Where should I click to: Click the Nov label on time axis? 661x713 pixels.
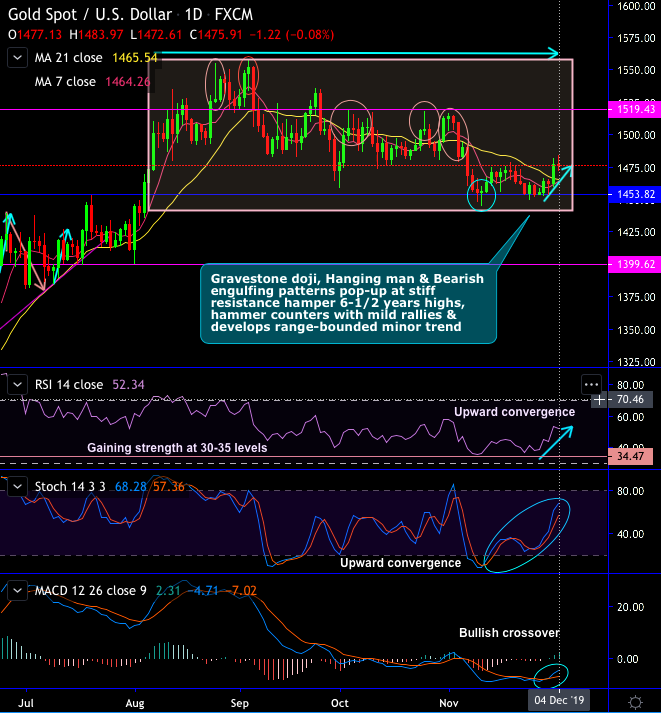[x=449, y=703]
